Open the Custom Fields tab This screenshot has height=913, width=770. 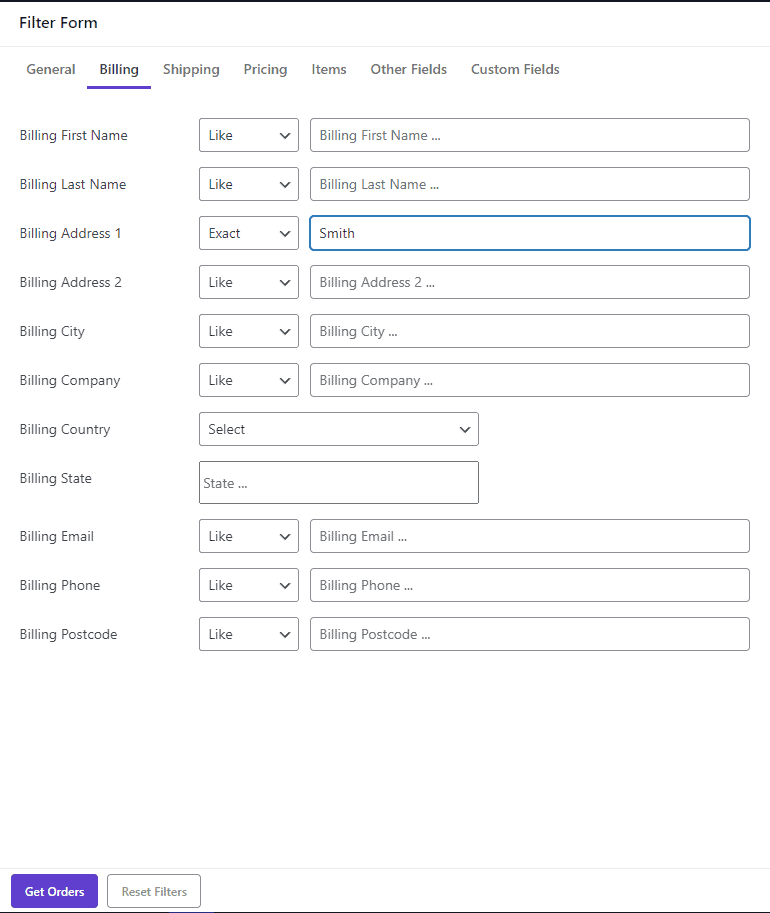point(514,69)
